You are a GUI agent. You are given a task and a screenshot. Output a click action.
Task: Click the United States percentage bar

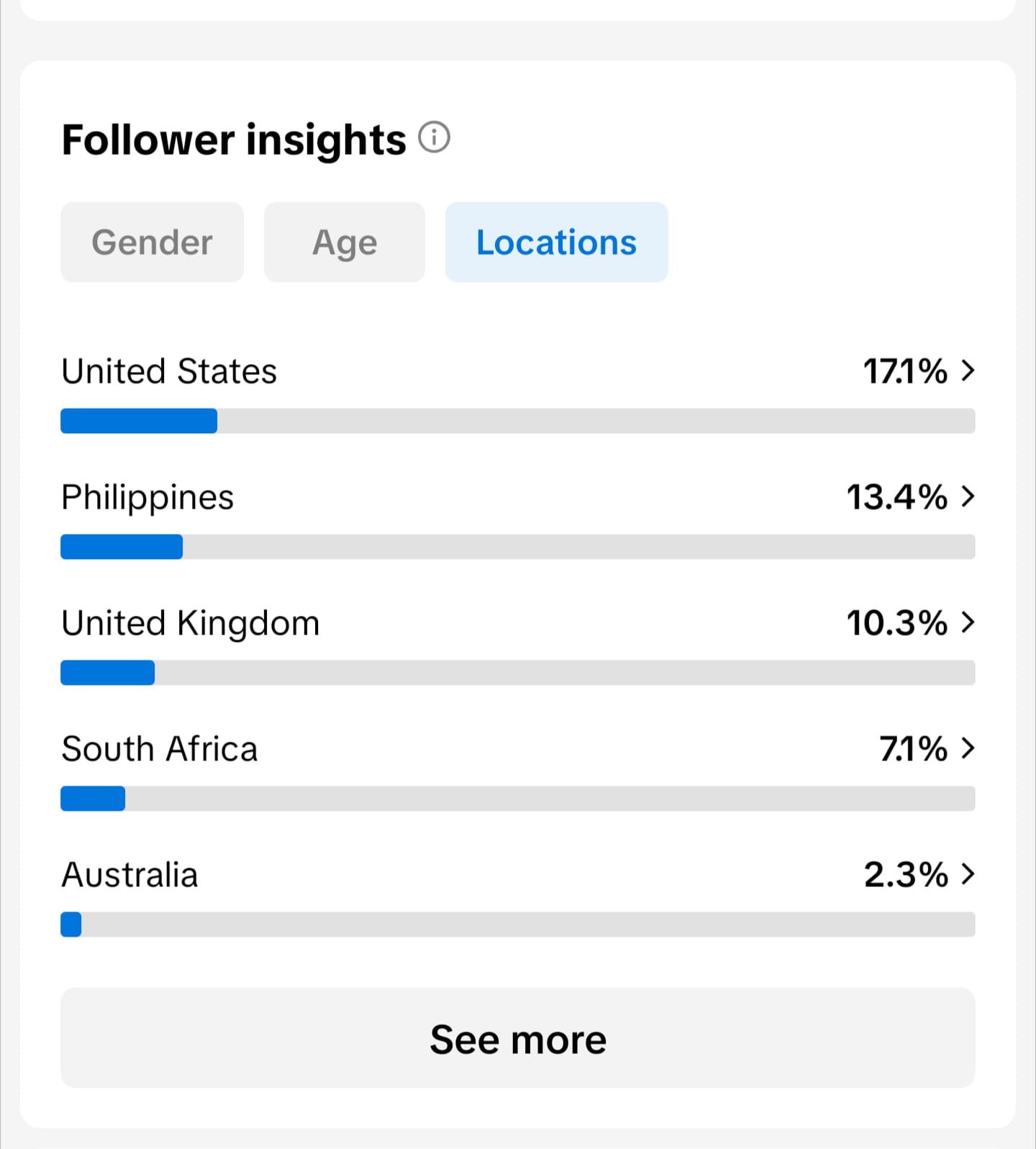click(518, 421)
